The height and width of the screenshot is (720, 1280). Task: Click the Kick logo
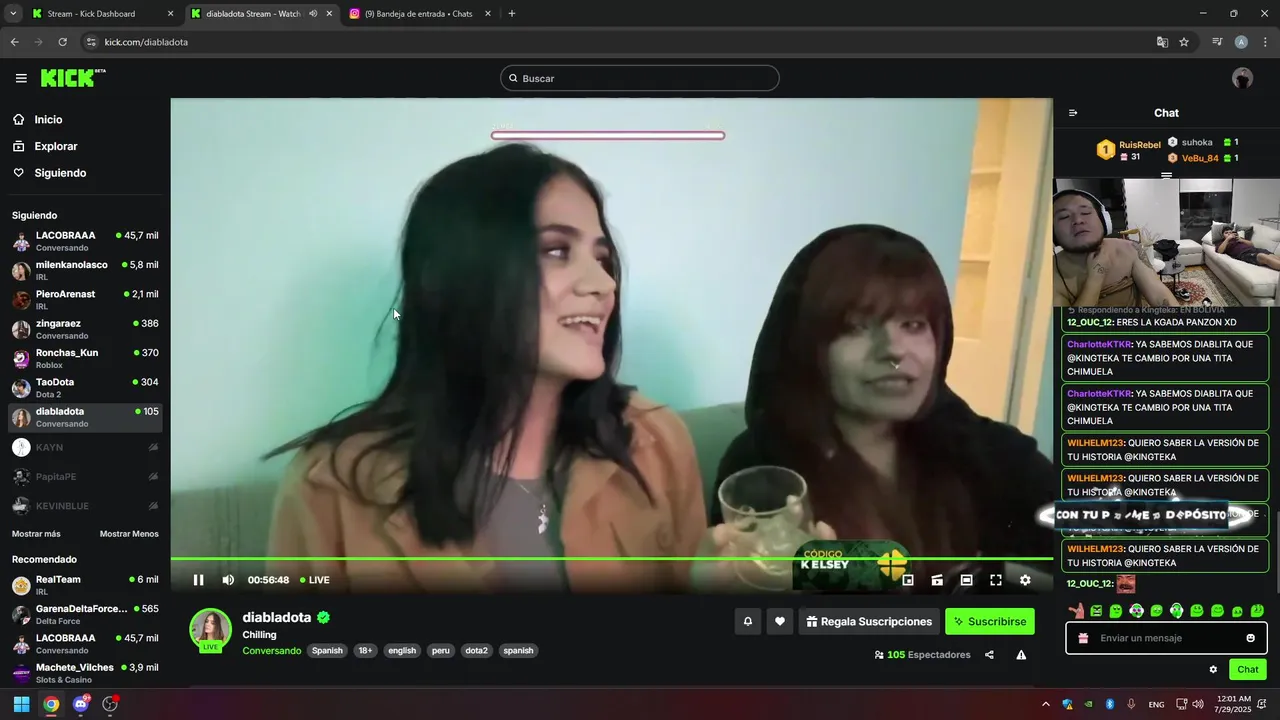pos(72,78)
